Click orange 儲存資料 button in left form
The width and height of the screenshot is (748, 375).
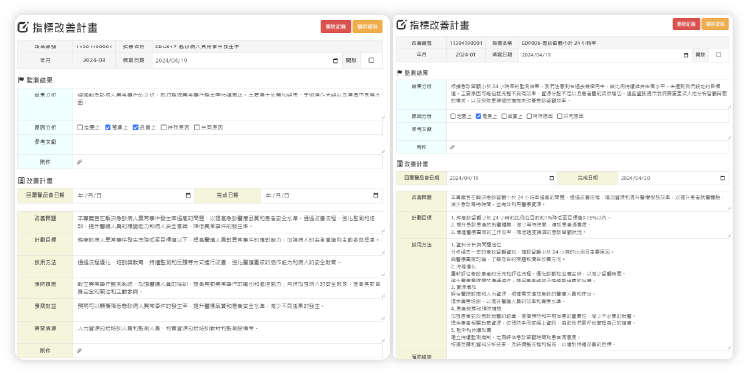[x=368, y=27]
